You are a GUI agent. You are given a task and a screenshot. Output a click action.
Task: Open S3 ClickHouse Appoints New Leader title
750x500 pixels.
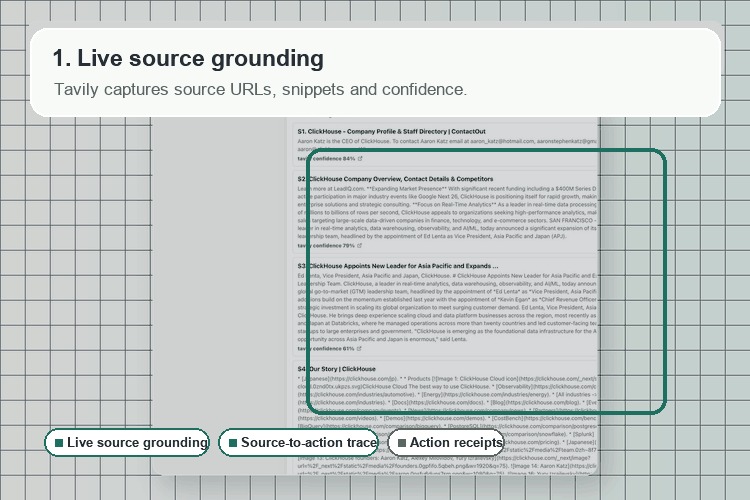click(x=398, y=266)
